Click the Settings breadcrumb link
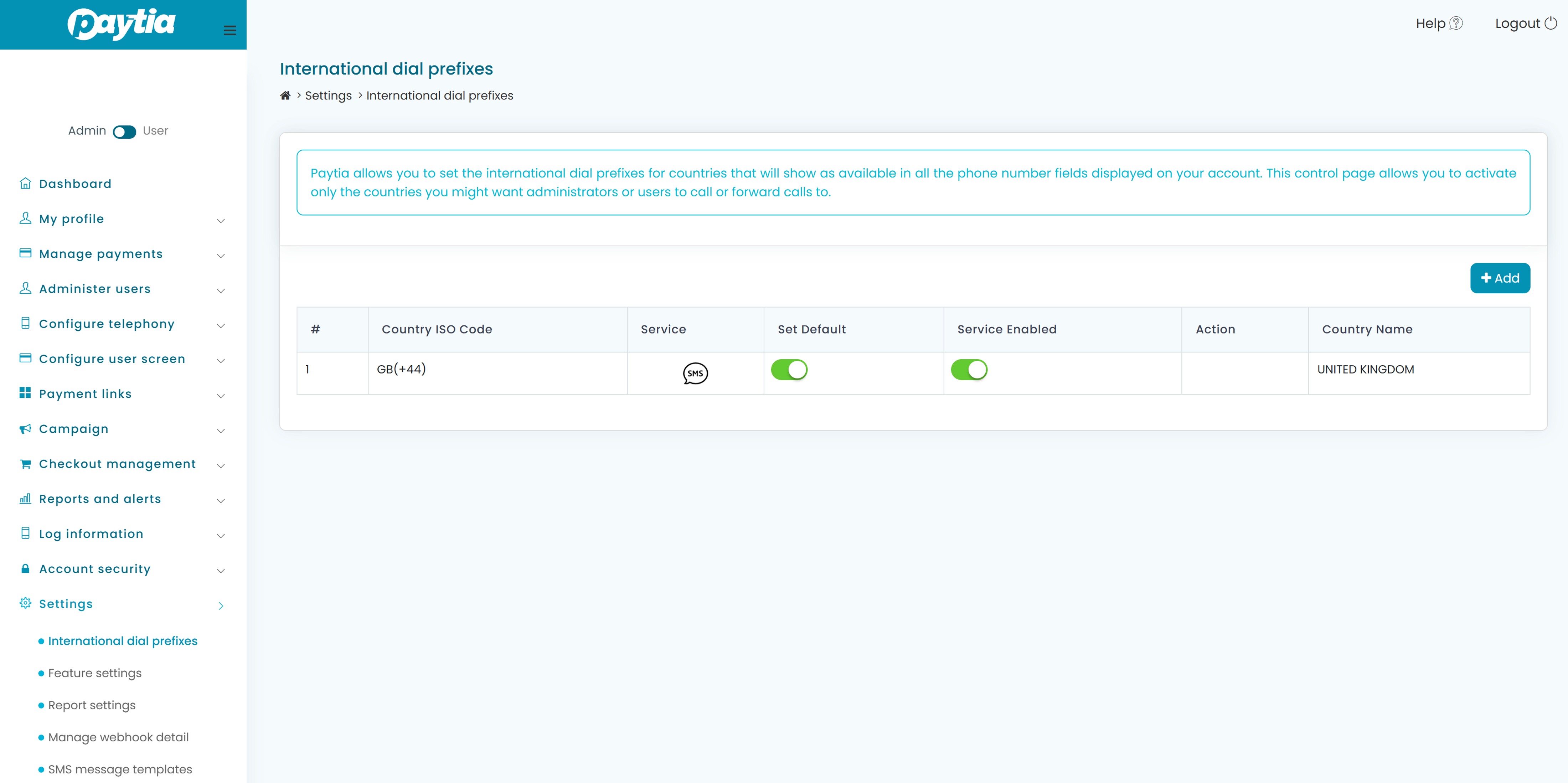Viewport: 1568px width, 783px height. tap(328, 96)
